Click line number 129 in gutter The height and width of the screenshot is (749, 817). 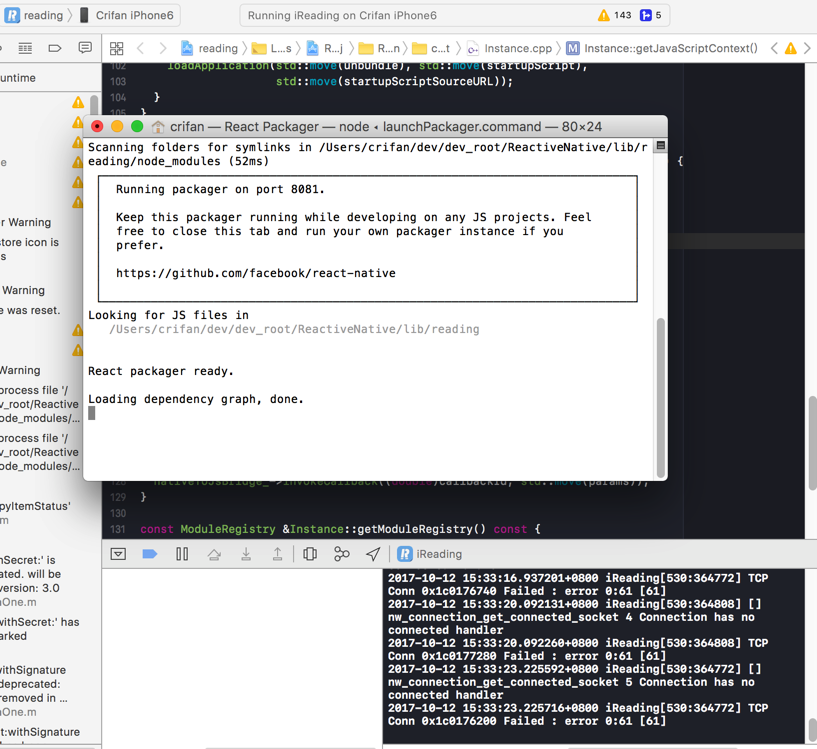coord(118,497)
